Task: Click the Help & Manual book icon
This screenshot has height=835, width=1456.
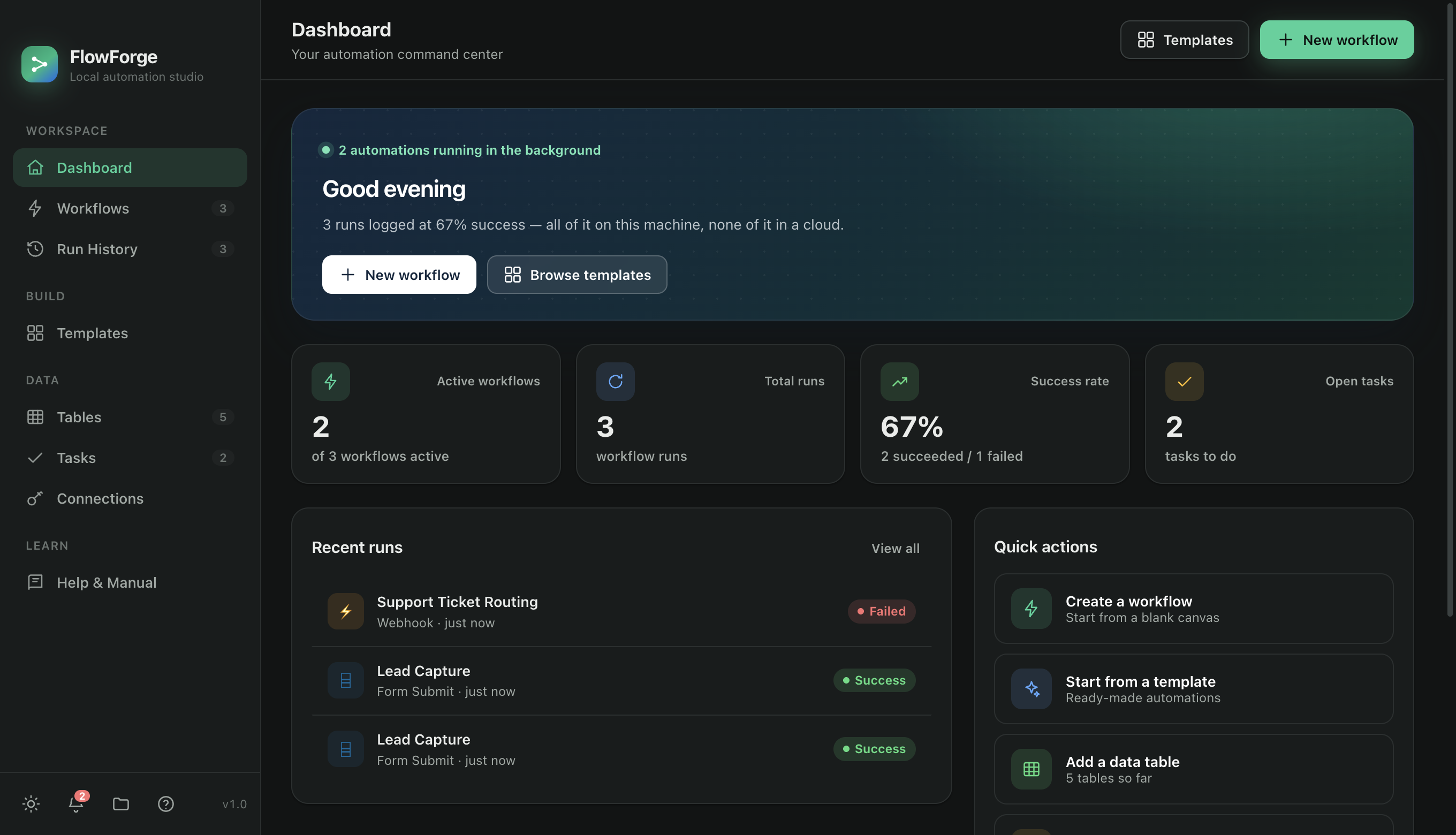Action: [35, 581]
